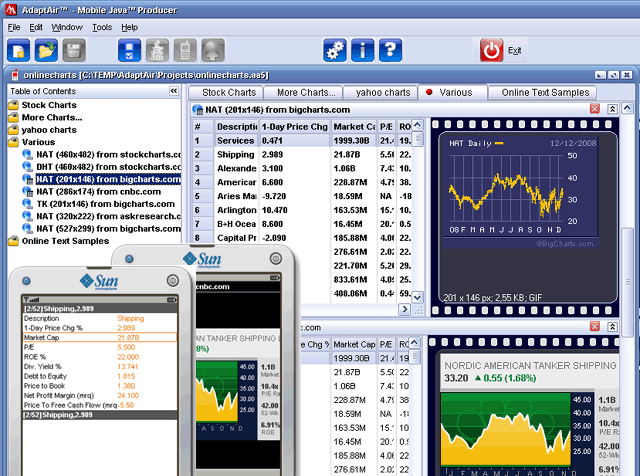
Task: Expand the yahoo charts tree folder
Action: (13, 130)
